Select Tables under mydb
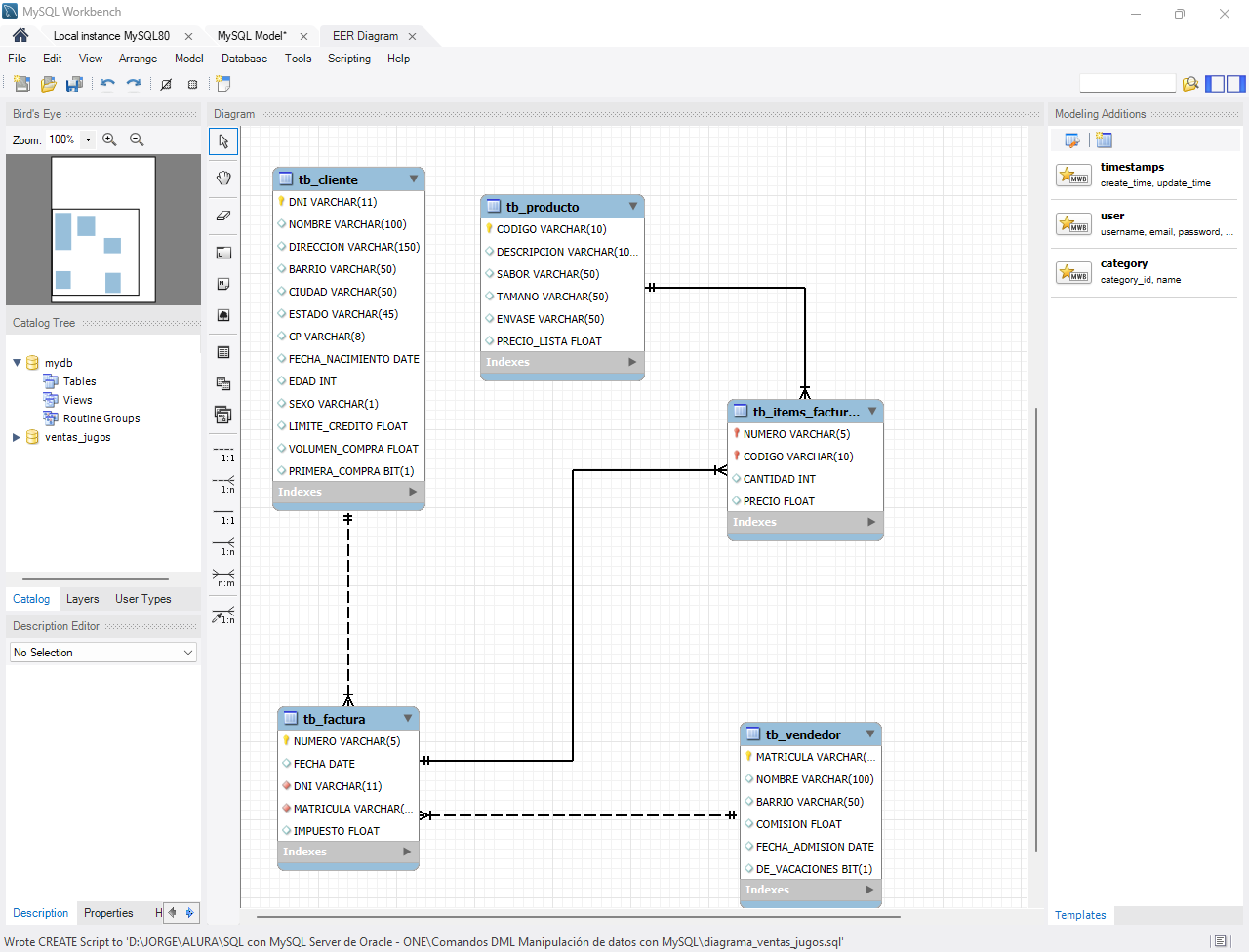 pos(79,381)
